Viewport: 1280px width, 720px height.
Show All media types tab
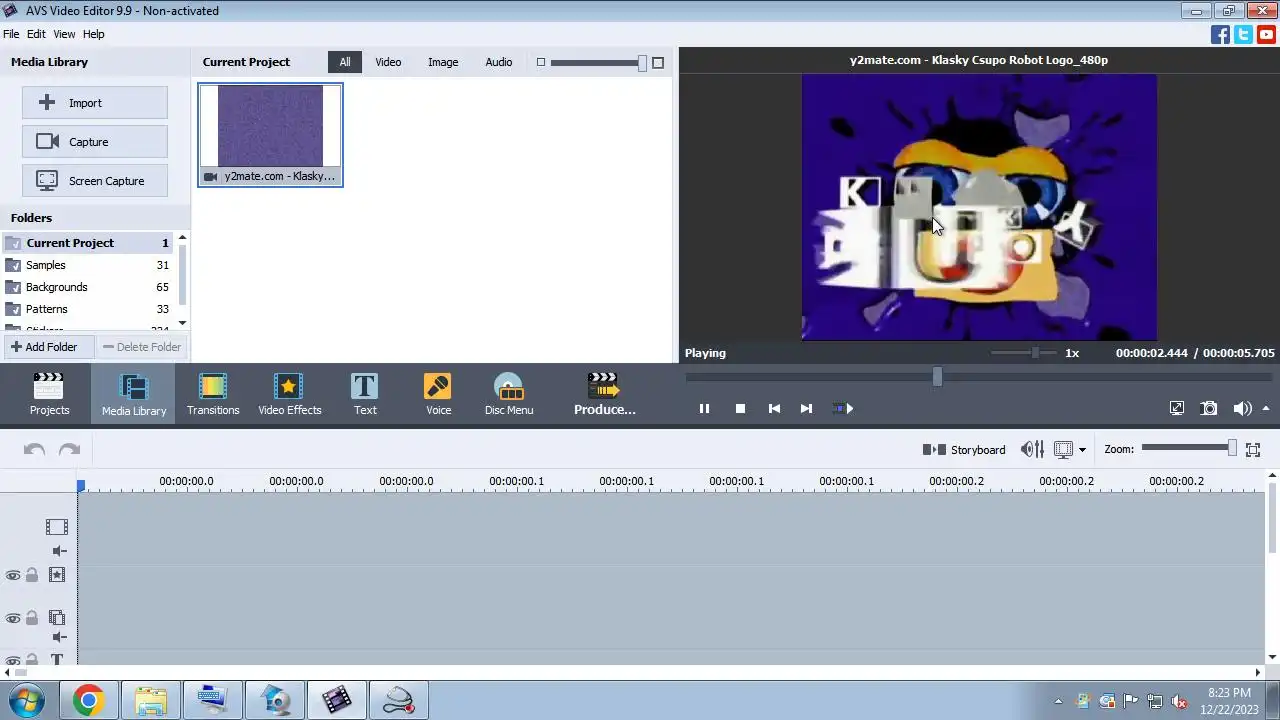point(345,62)
